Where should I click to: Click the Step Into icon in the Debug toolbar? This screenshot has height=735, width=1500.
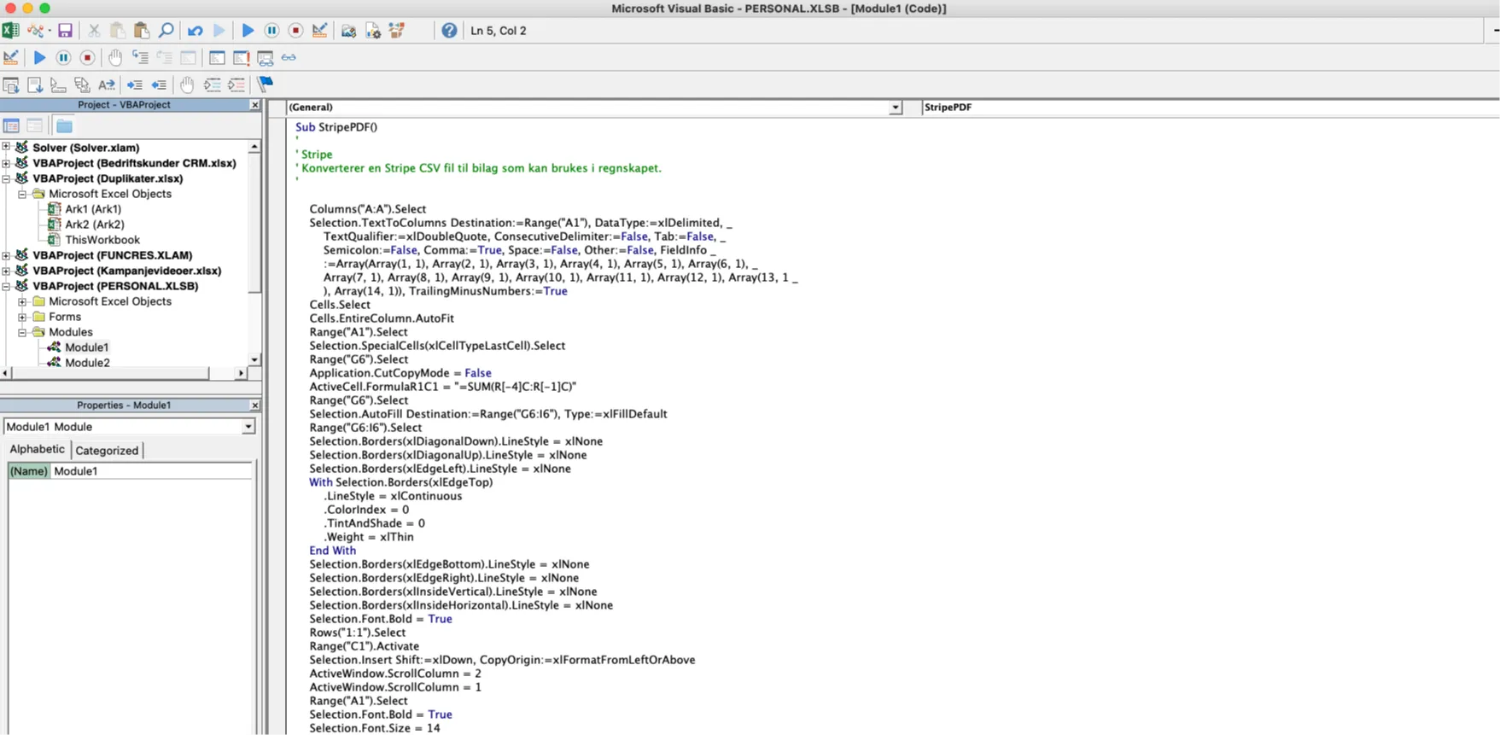pos(140,58)
